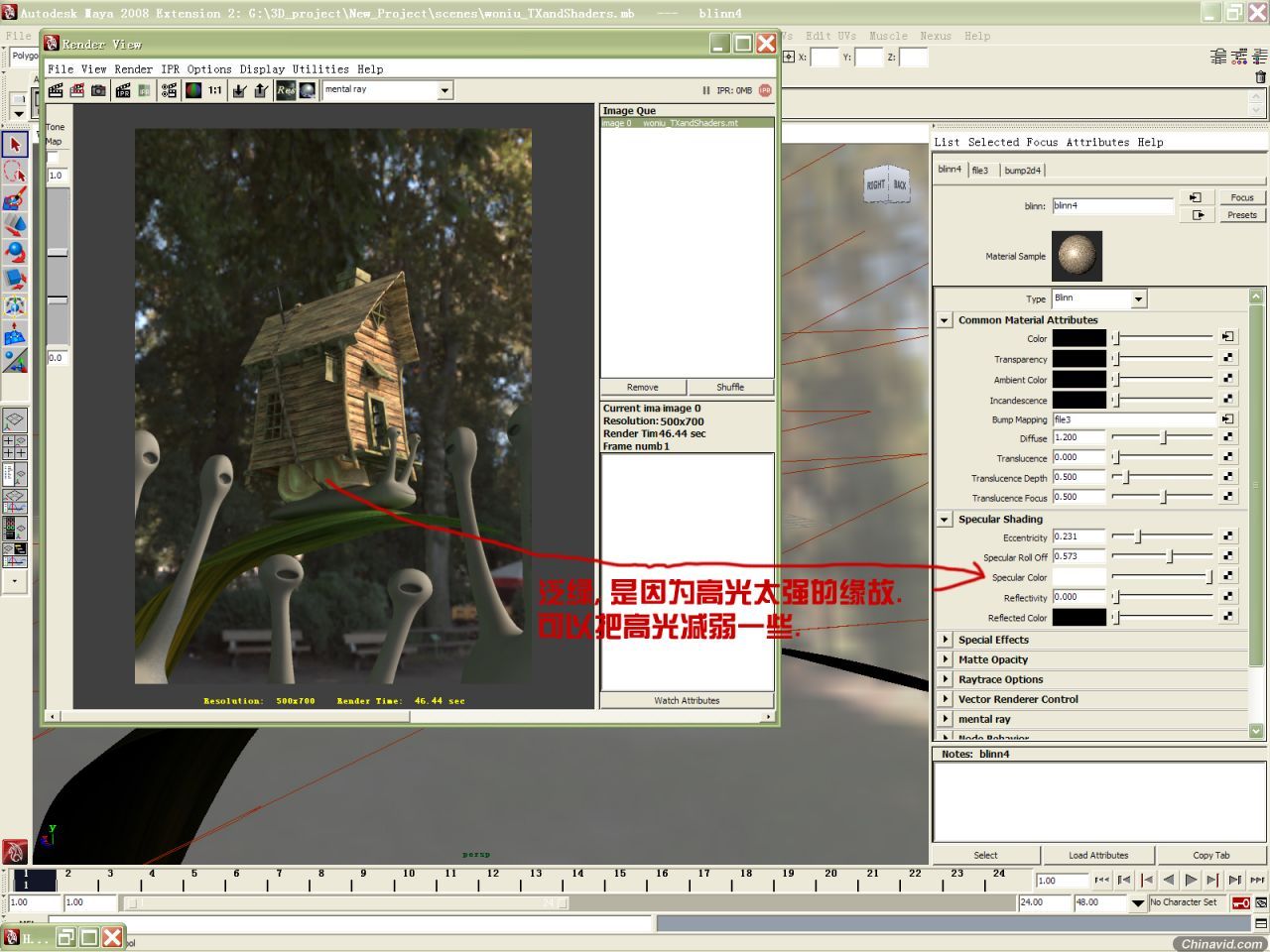Choose the Single Perspective view layout icon
1270x952 pixels.
(x=15, y=420)
